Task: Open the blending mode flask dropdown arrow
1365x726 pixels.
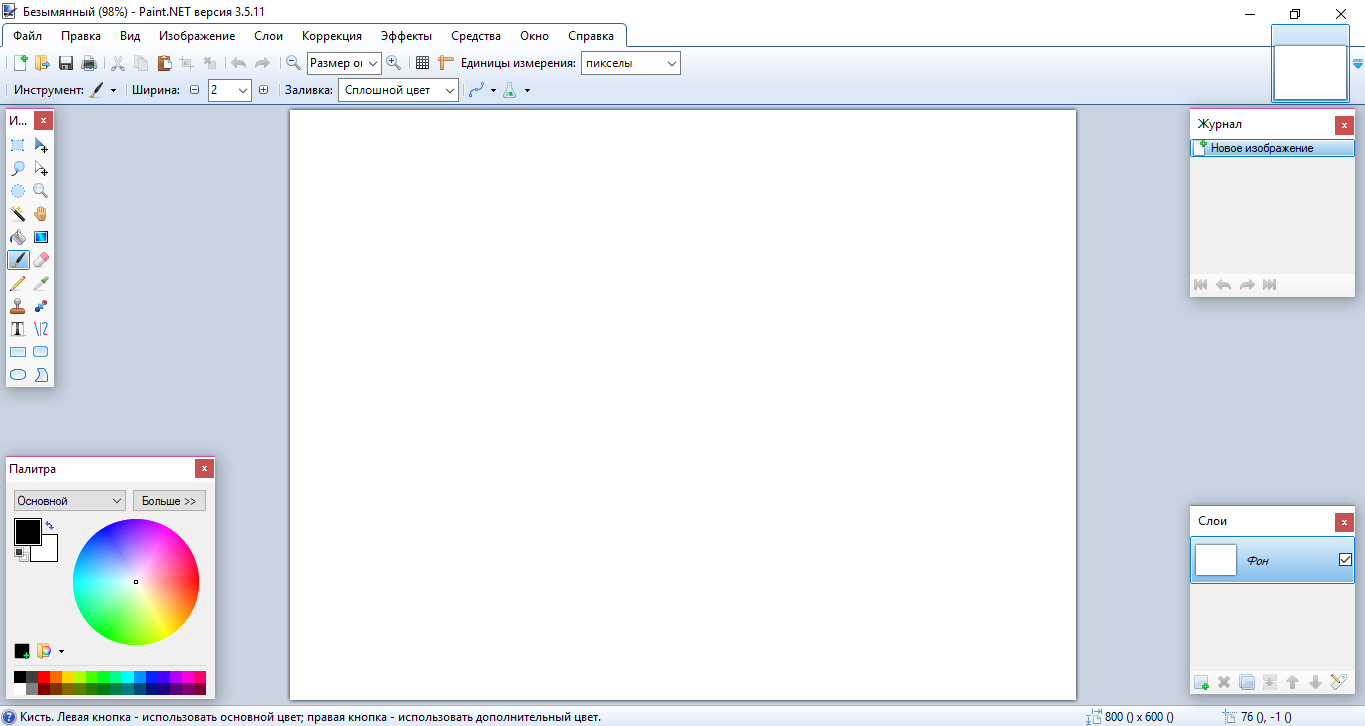Action: 527,90
